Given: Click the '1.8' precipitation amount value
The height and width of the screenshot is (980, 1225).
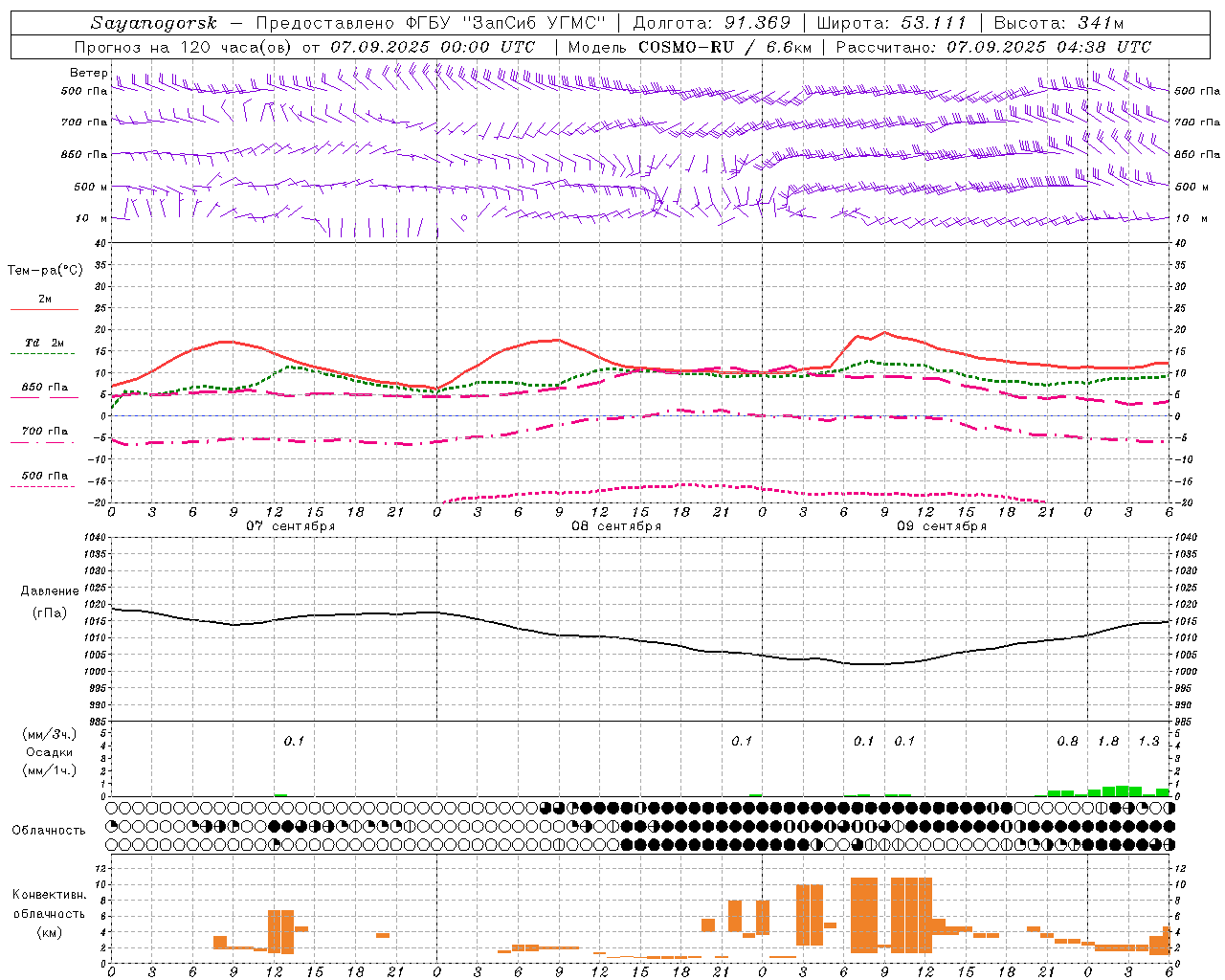Looking at the screenshot, I should 1108,742.
